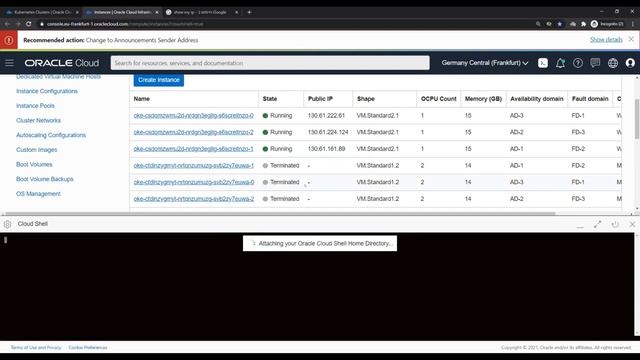Open Cookie Preferences in footer
640x360 pixels.
tap(88, 348)
